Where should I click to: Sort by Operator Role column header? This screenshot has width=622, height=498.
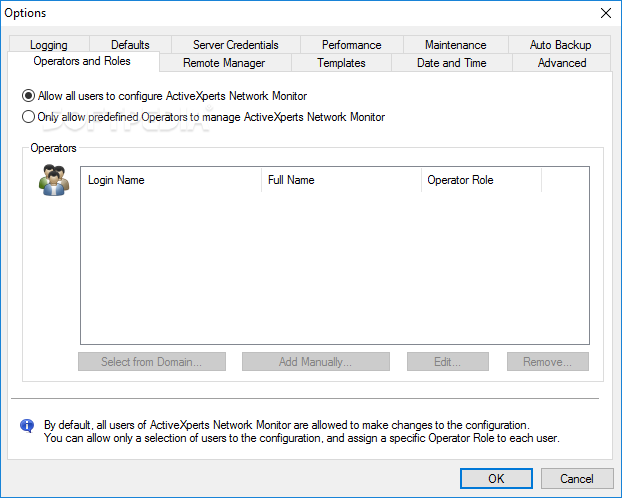(x=481, y=180)
